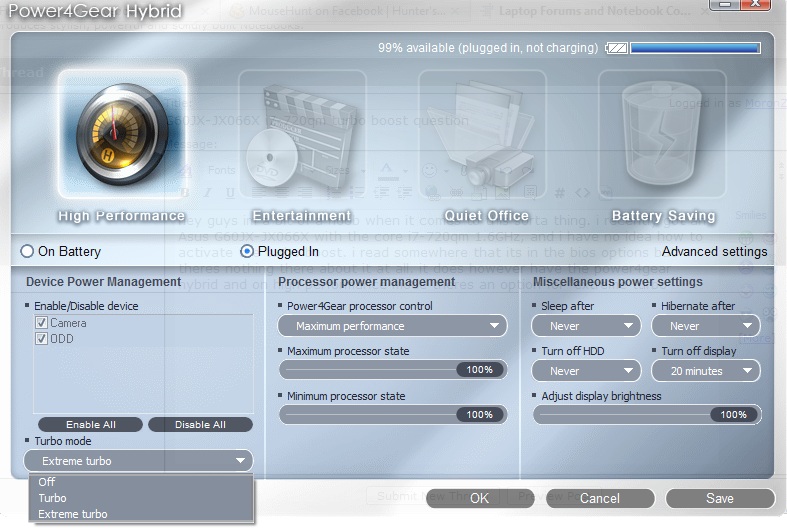This screenshot has height=530, width=787.
Task: Click the Enable All button
Action: [90, 425]
